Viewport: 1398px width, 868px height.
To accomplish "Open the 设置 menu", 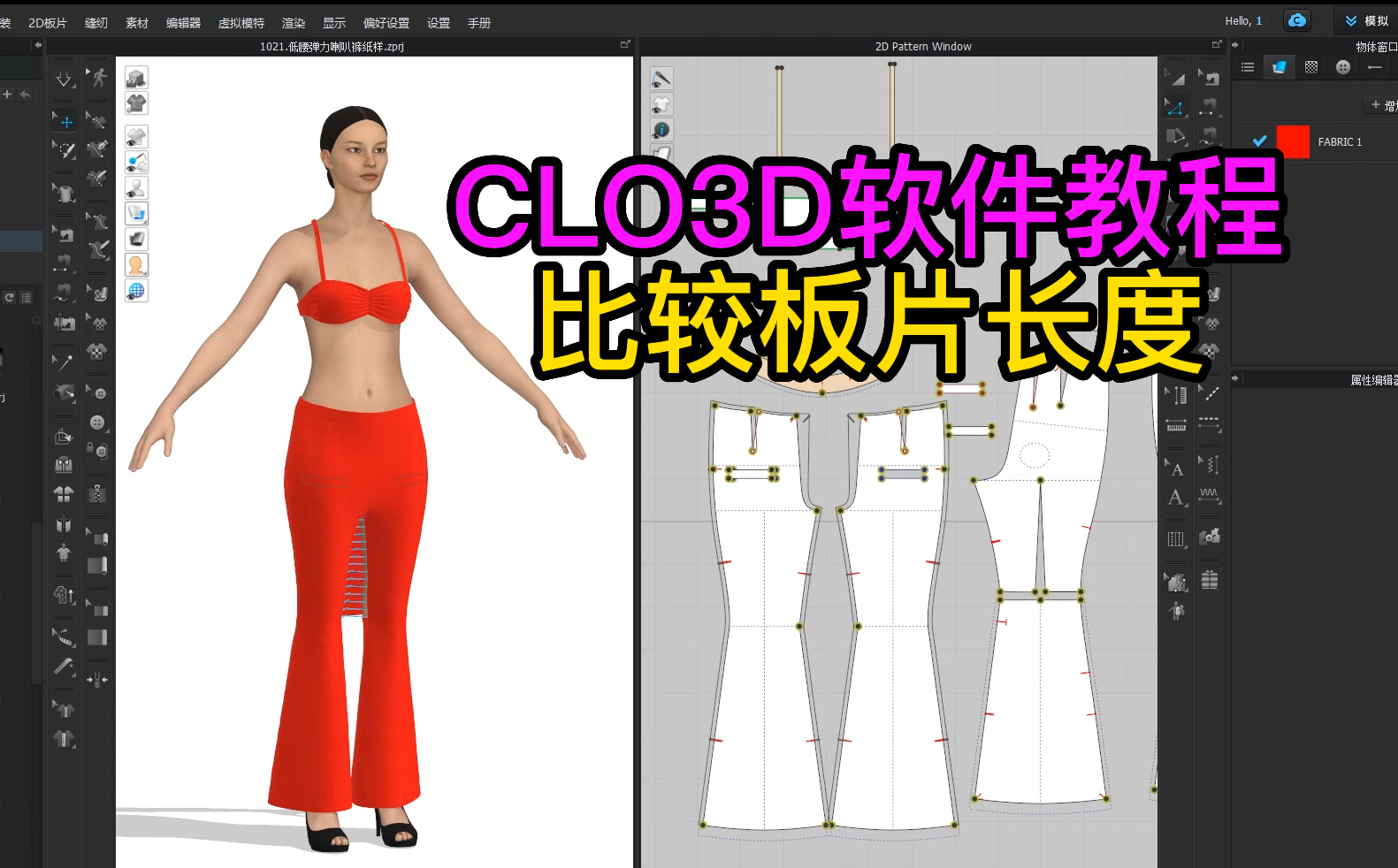I will coord(439,23).
